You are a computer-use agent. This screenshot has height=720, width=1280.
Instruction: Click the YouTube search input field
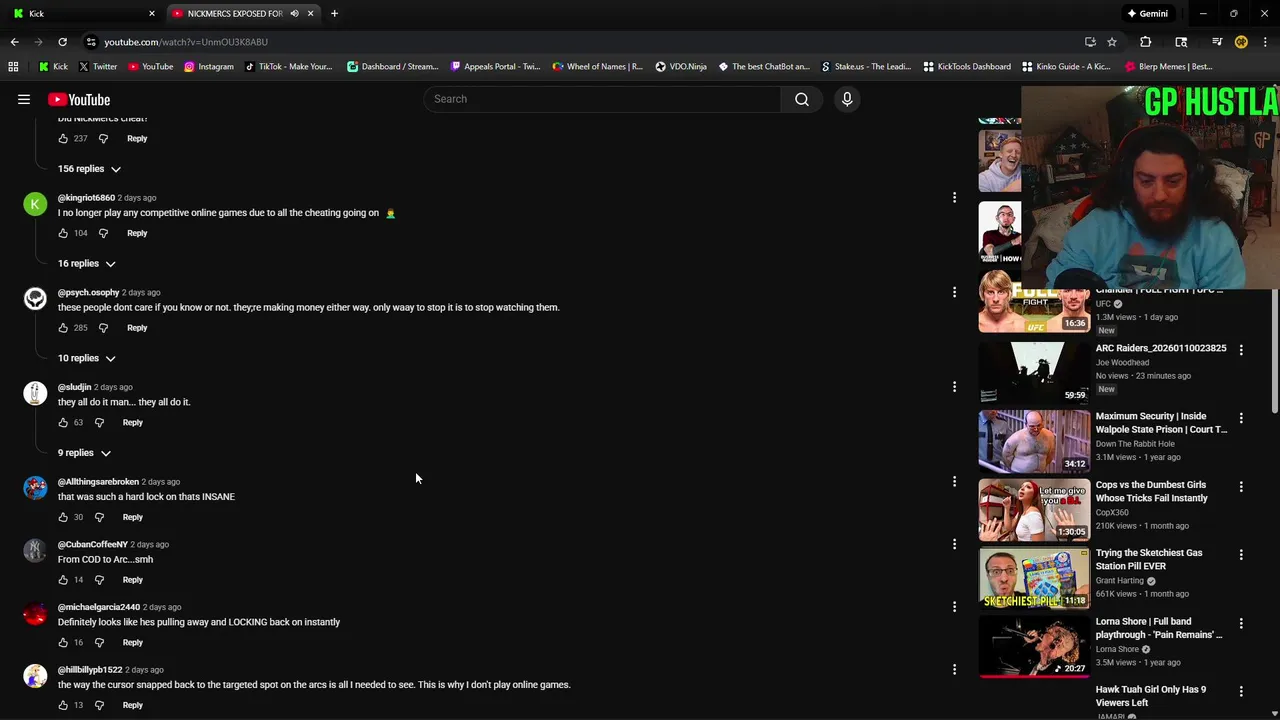pos(603,99)
